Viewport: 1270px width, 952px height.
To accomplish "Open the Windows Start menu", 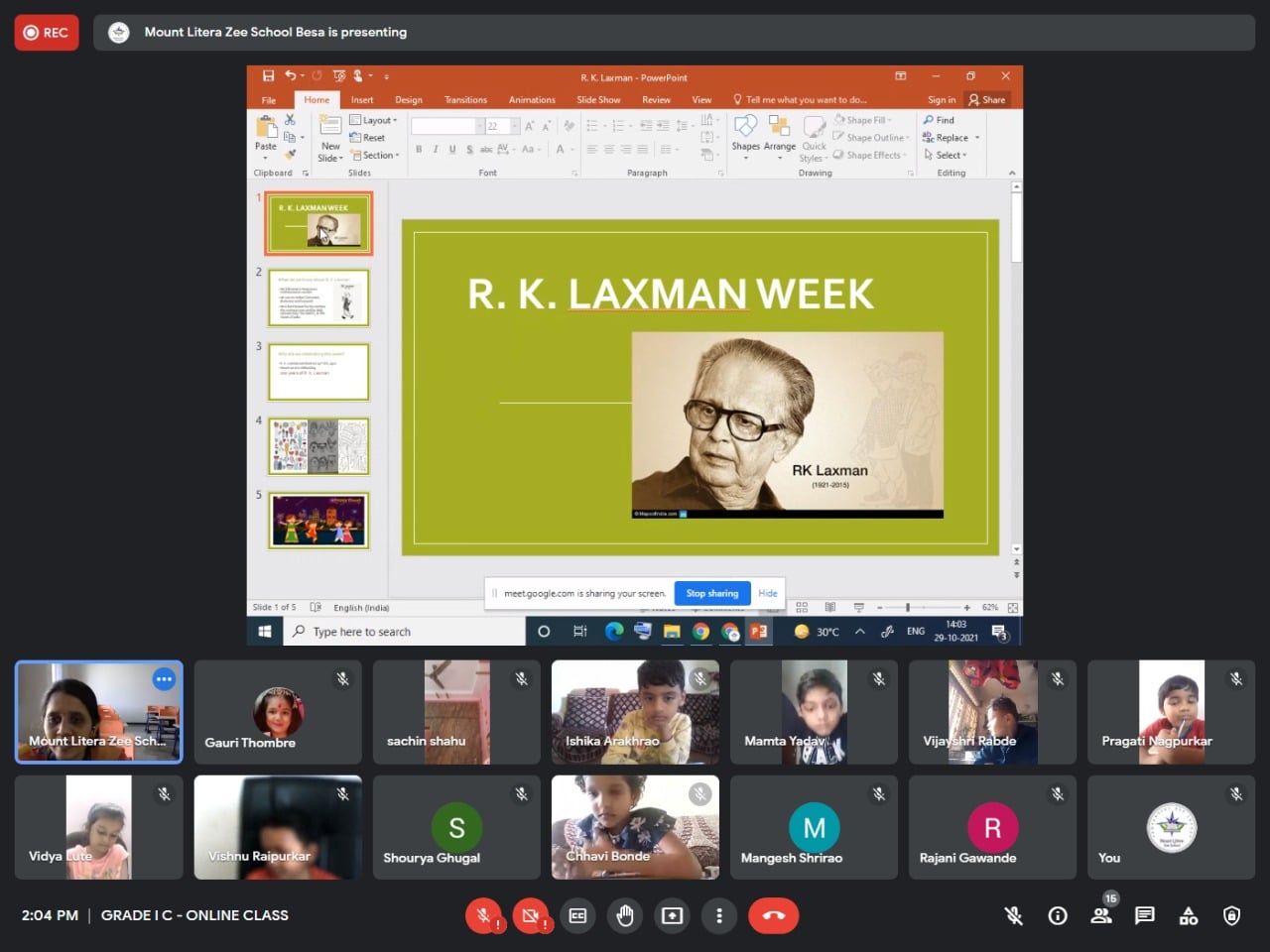I will (265, 632).
